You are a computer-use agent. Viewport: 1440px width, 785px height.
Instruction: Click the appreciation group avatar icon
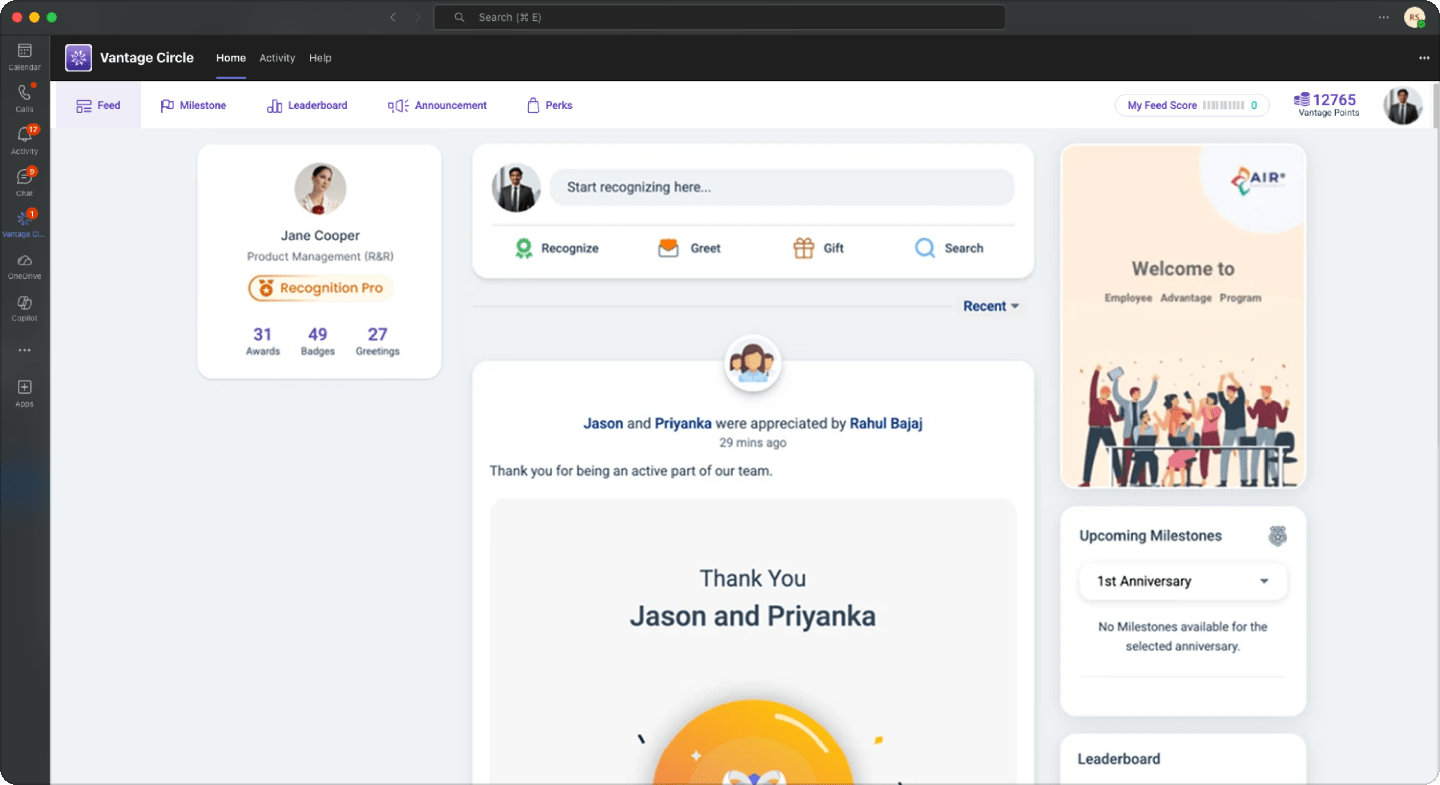tap(752, 363)
